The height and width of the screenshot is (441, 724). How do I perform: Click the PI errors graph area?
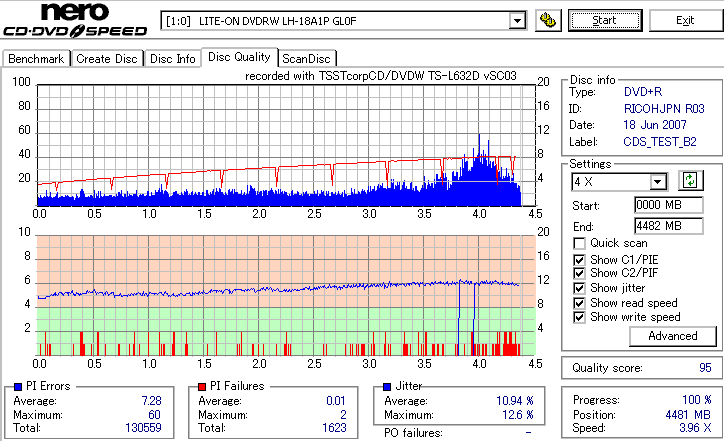(286, 145)
